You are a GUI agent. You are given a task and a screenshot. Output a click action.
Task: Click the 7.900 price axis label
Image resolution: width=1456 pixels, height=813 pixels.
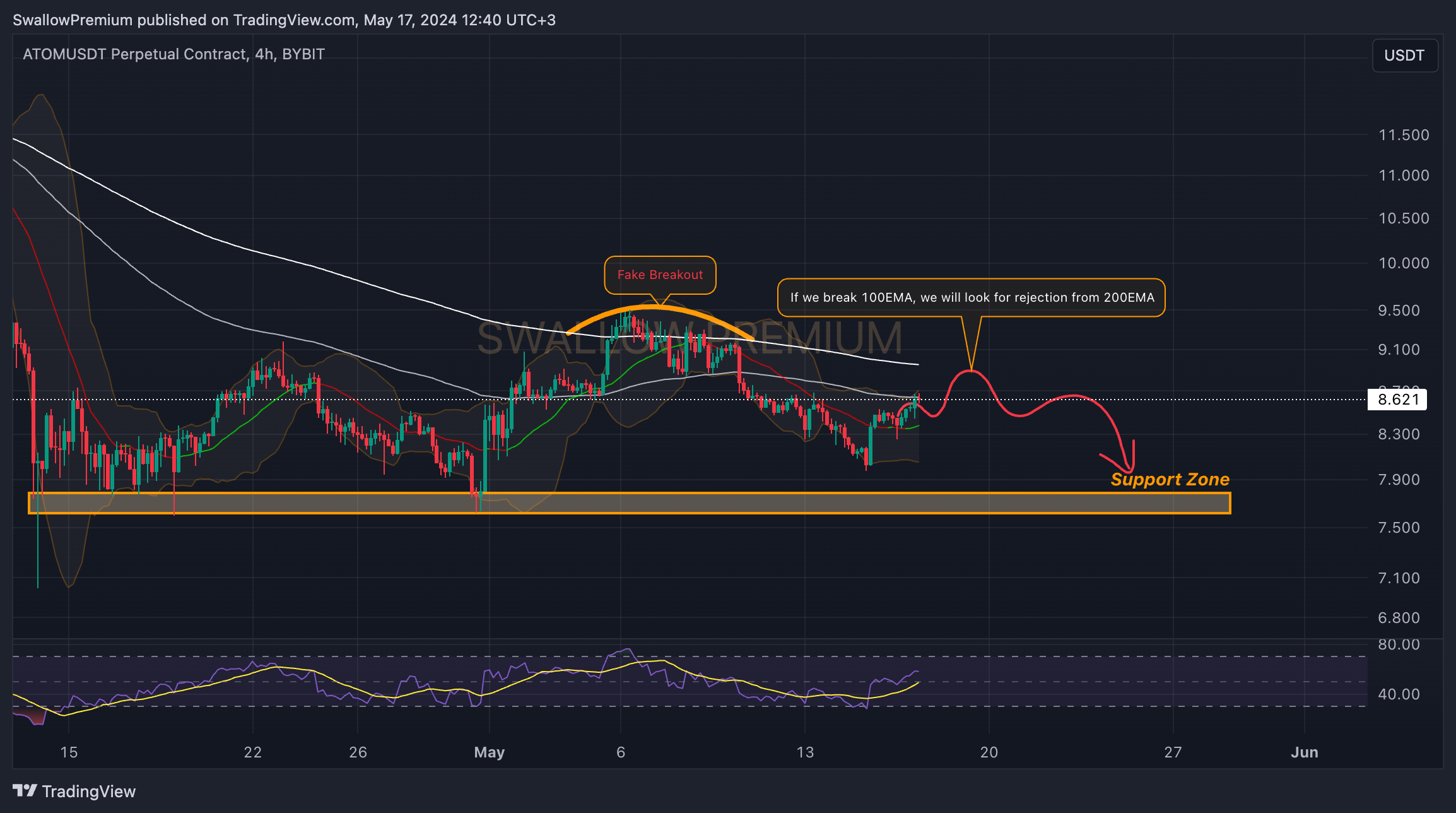1399,480
